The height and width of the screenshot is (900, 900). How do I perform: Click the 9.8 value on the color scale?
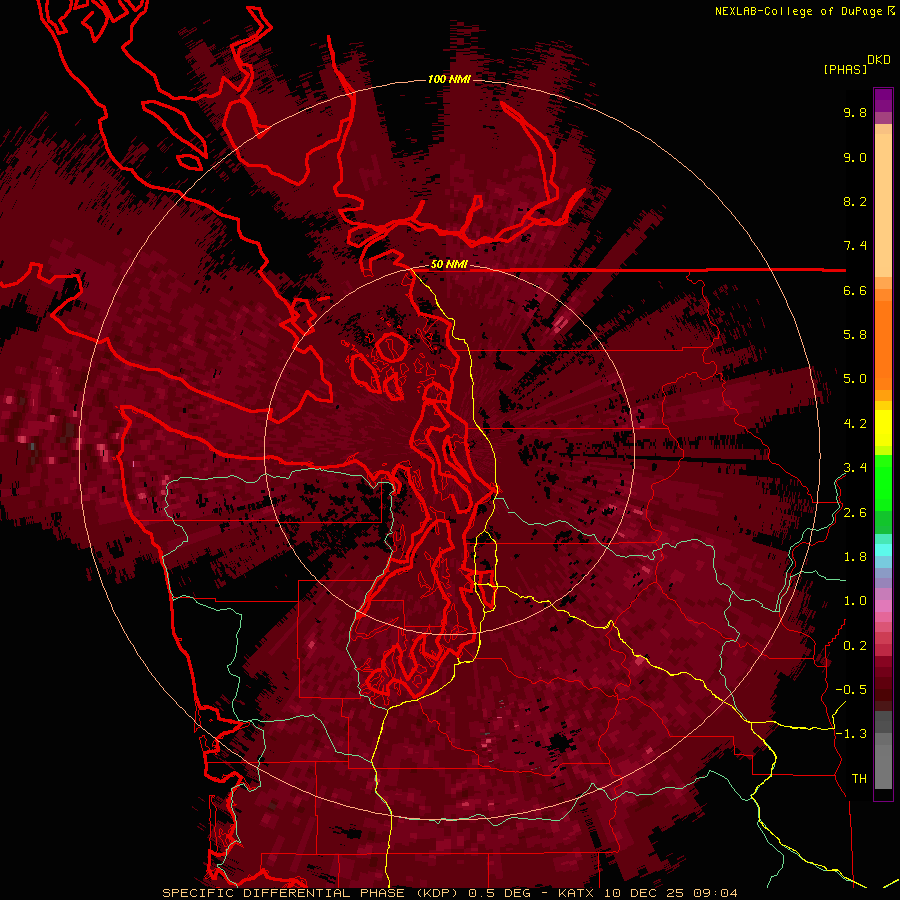coord(855,112)
